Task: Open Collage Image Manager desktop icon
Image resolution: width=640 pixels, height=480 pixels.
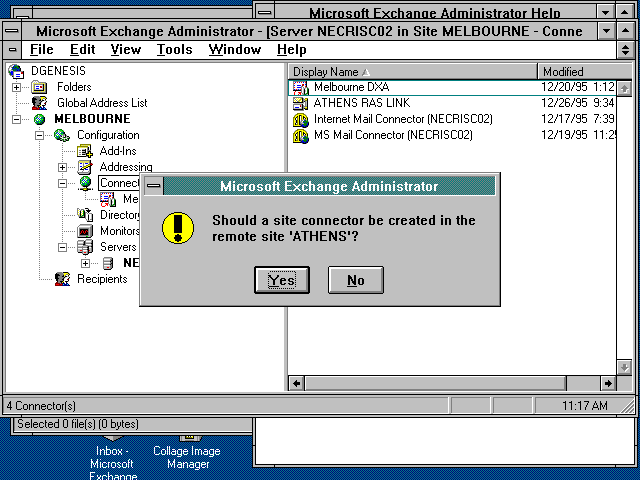Action: (187, 454)
